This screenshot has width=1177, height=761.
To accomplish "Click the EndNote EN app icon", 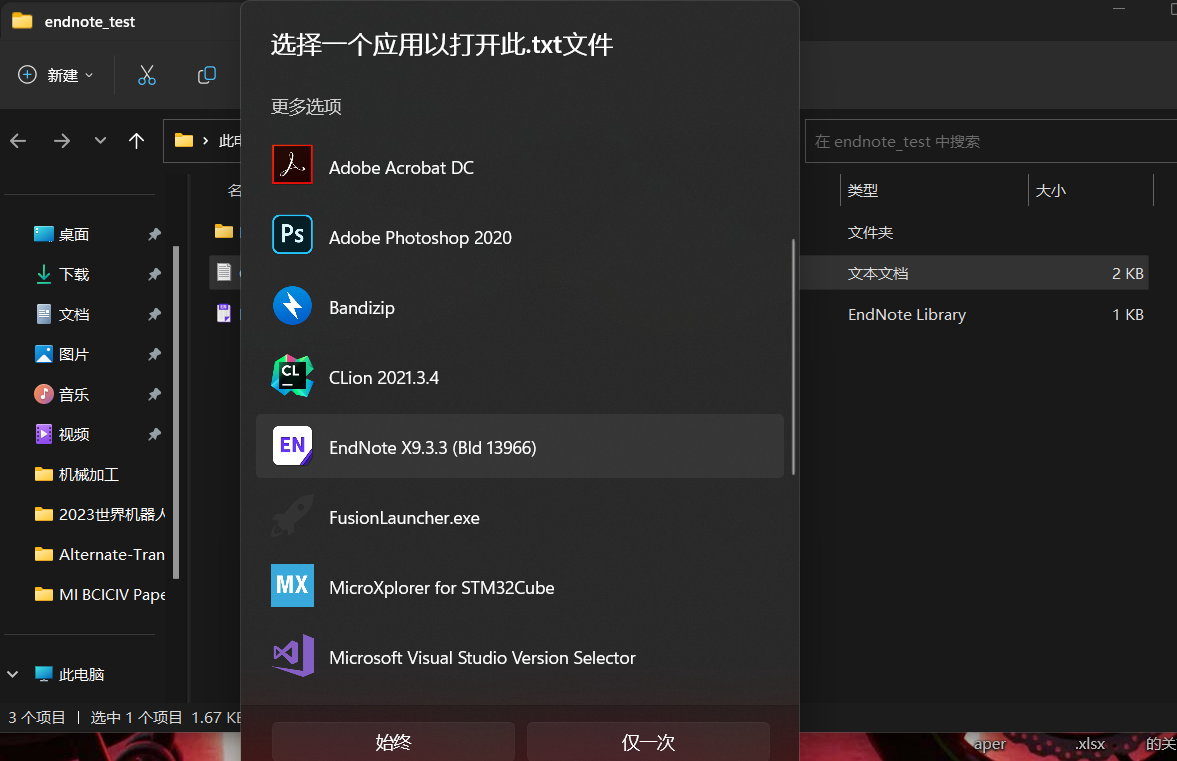I will click(x=292, y=446).
